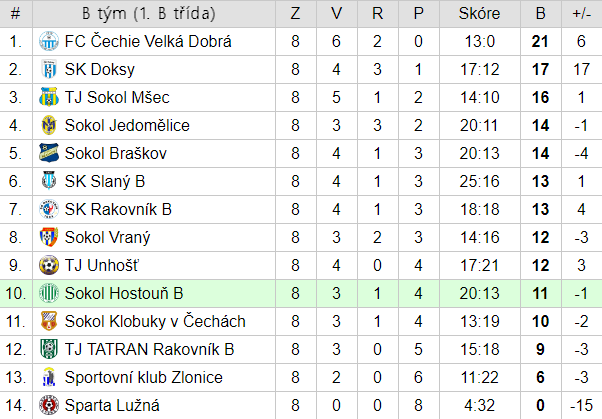The height and width of the screenshot is (419, 602).
Task: Click the +/- column header
Action: click(x=582, y=13)
